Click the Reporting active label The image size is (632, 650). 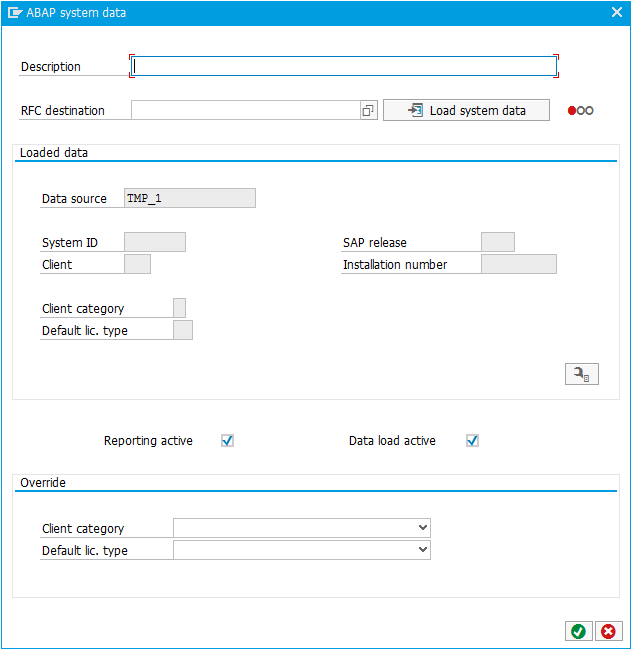click(x=148, y=440)
